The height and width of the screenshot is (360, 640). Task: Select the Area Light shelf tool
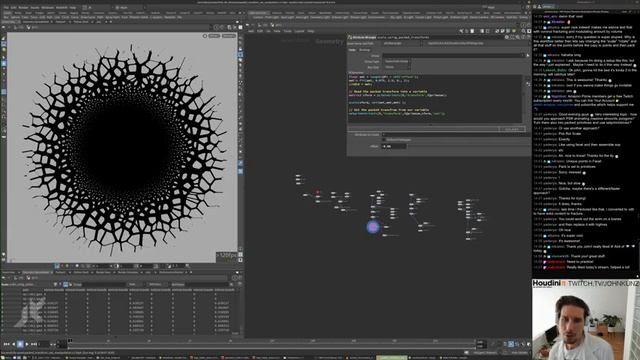(303, 17)
